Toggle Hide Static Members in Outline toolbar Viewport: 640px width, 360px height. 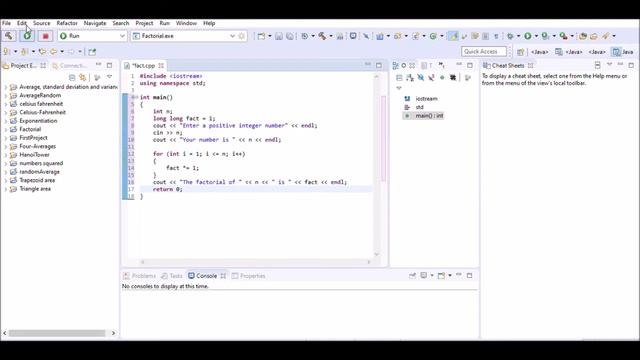click(x=431, y=78)
